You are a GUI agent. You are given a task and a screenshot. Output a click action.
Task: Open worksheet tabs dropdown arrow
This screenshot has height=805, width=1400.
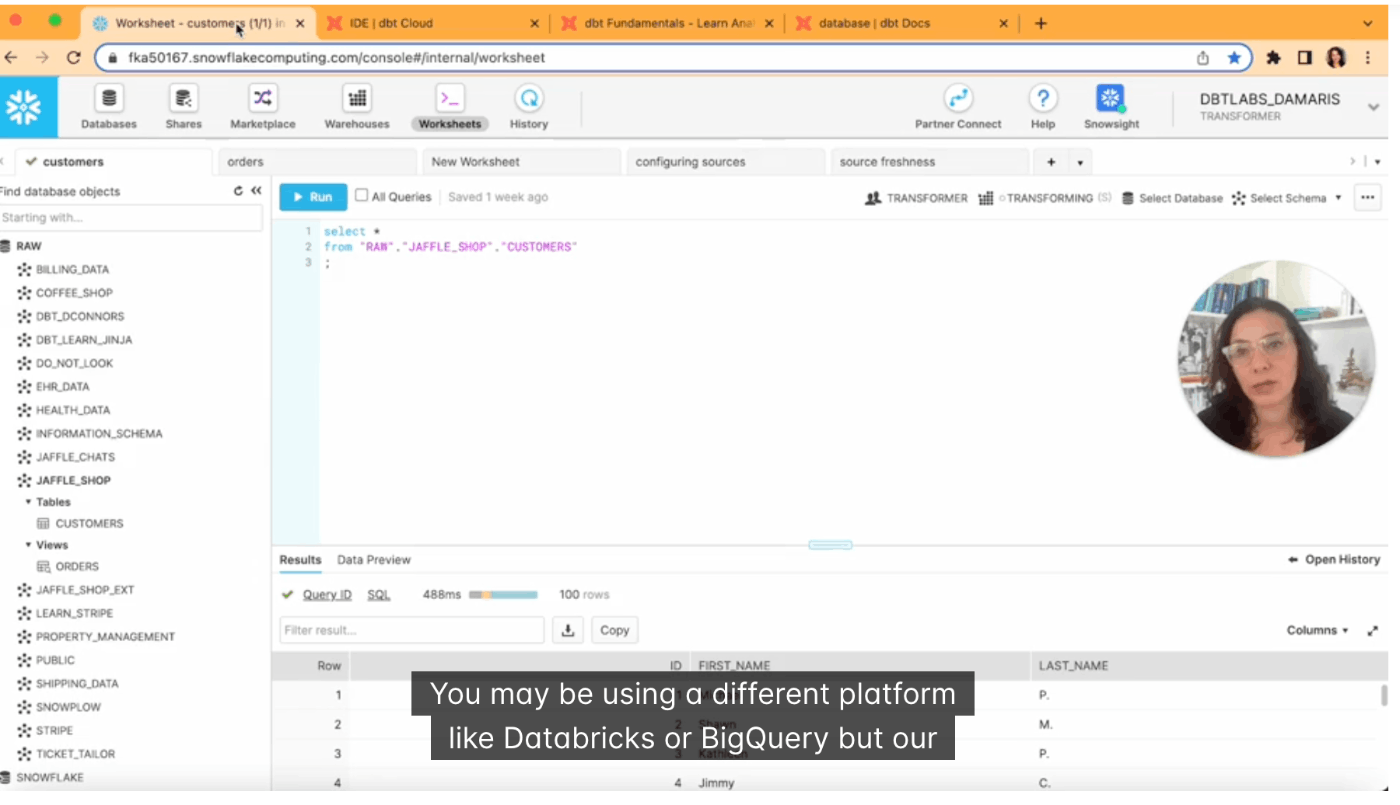tap(1080, 162)
